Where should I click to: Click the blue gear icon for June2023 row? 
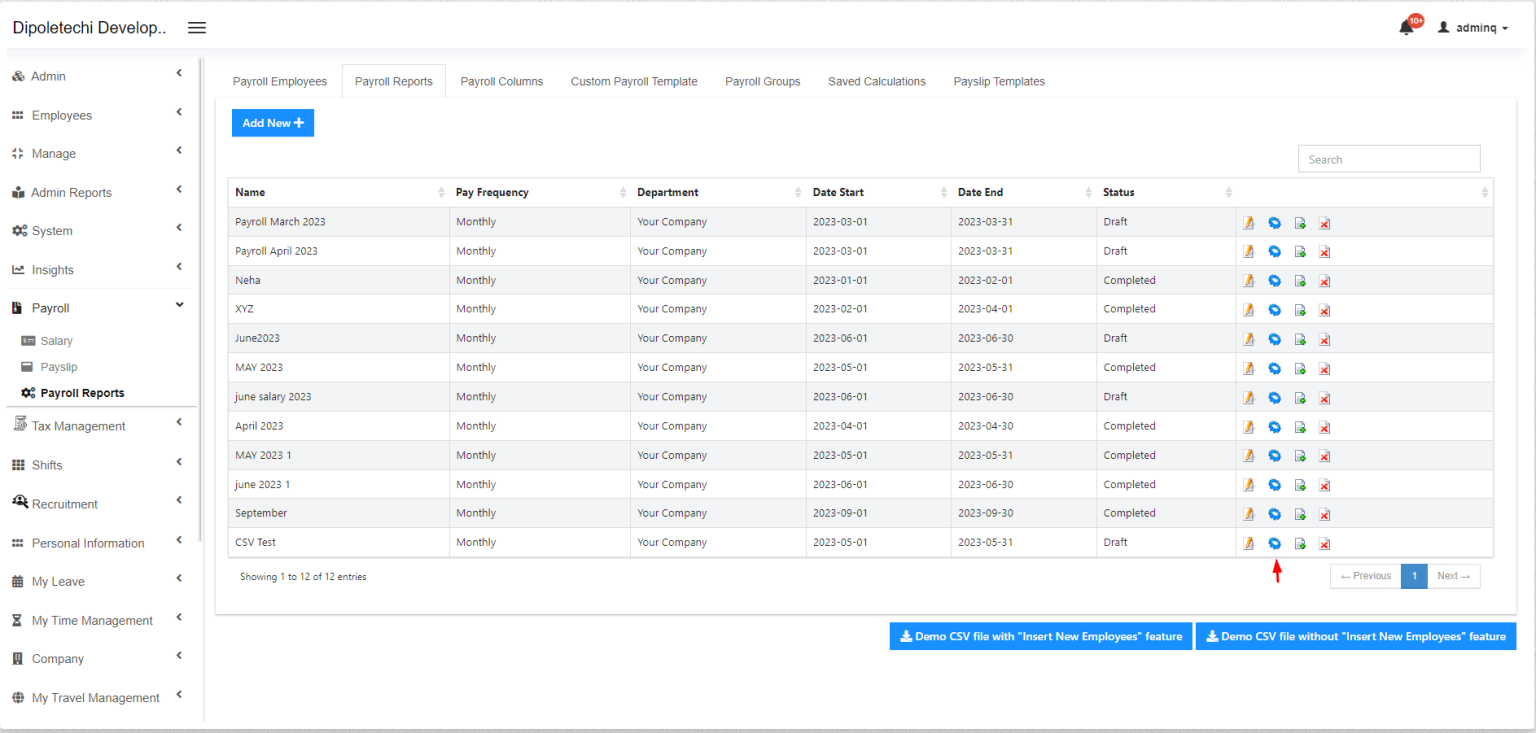(x=1274, y=338)
